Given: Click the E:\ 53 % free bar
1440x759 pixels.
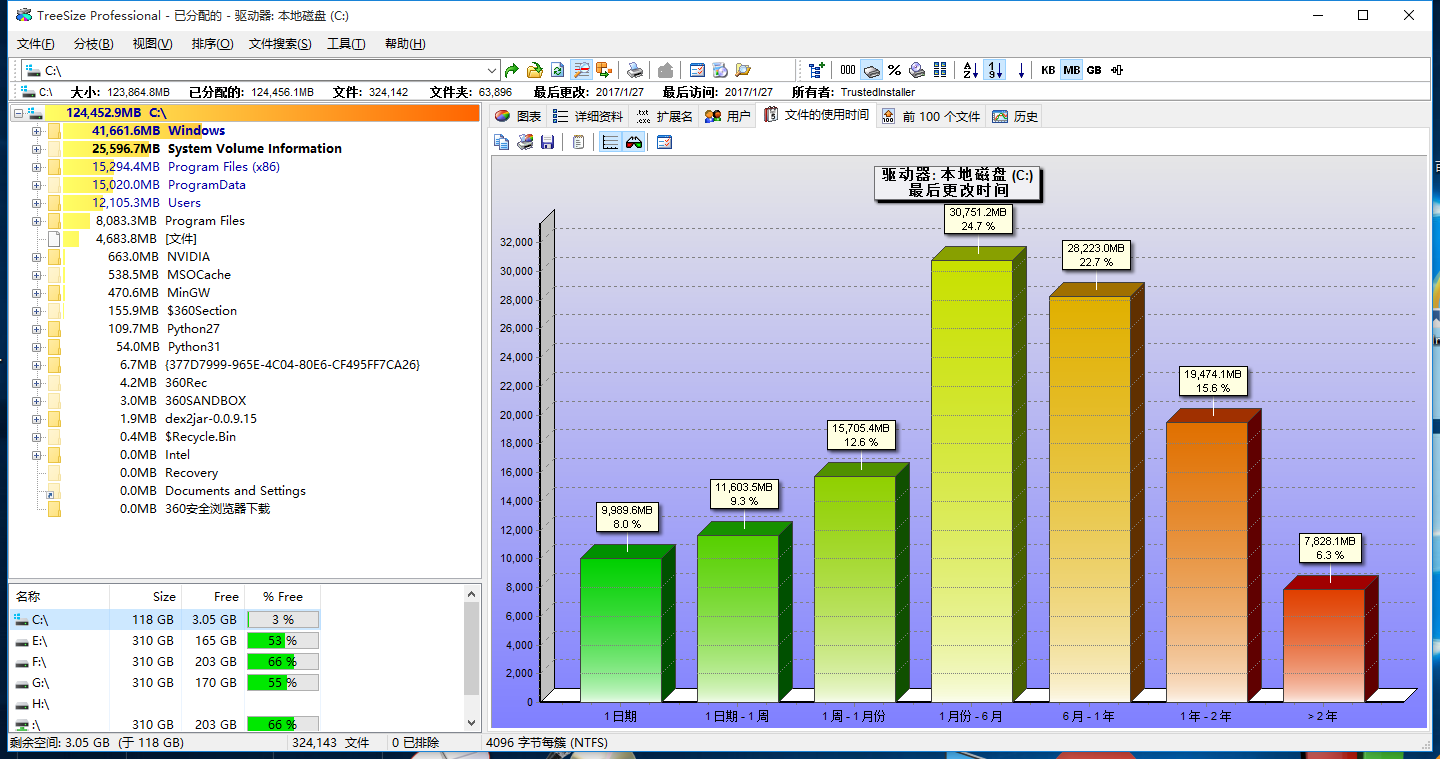Looking at the screenshot, I should 283,641.
